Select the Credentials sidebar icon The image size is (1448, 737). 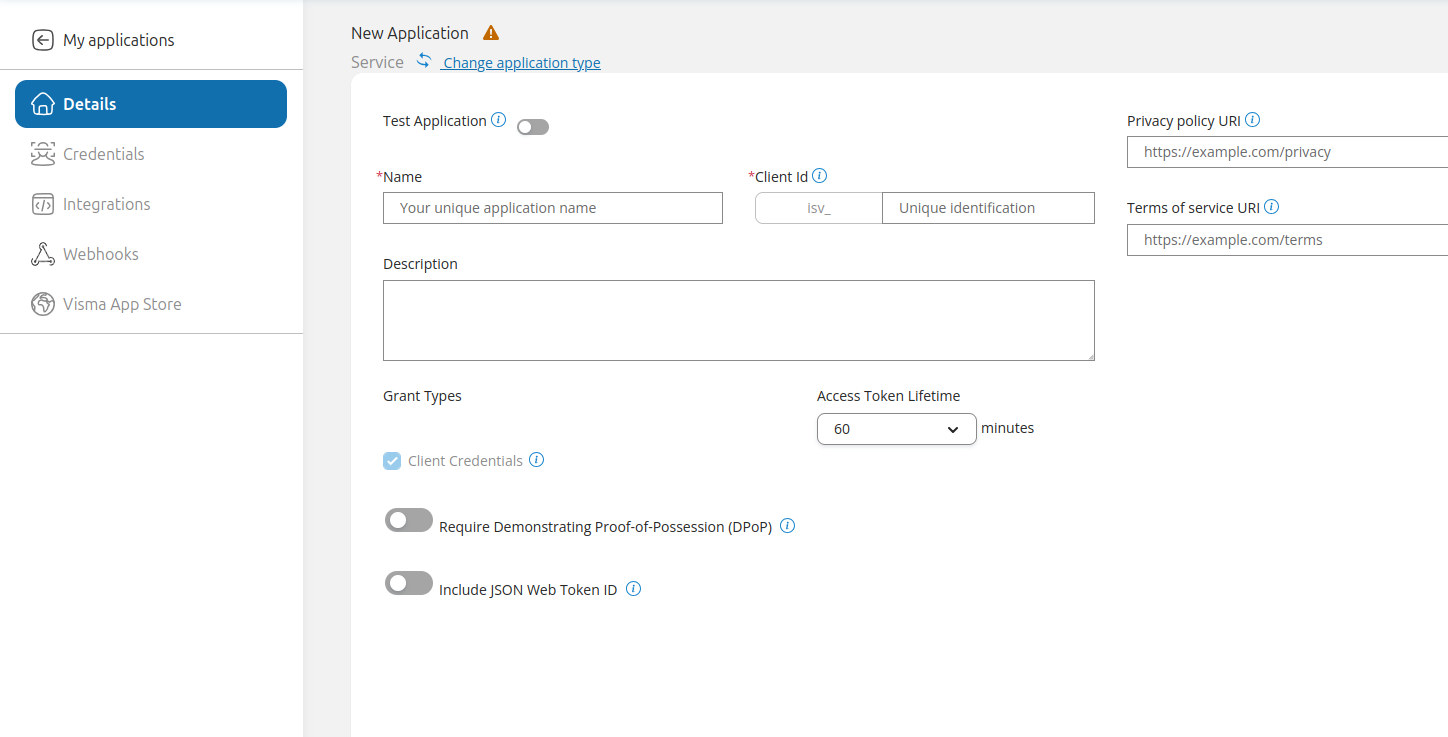coord(43,153)
